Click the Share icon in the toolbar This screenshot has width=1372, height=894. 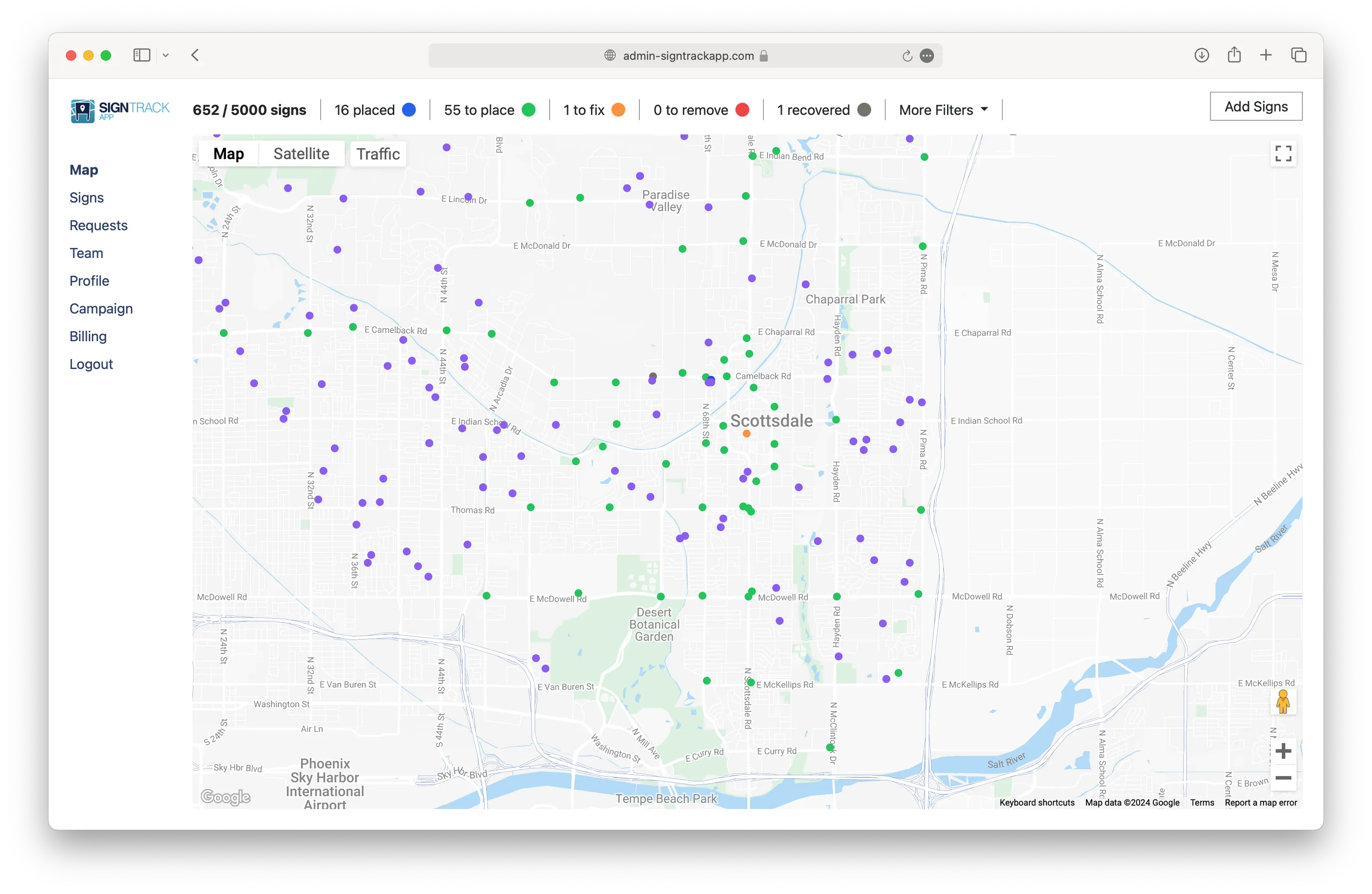point(1233,55)
